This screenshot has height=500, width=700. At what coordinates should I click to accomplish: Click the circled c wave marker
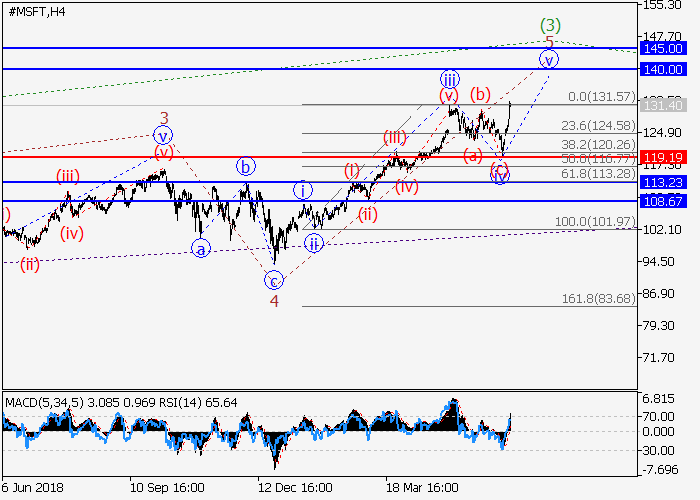(273, 280)
